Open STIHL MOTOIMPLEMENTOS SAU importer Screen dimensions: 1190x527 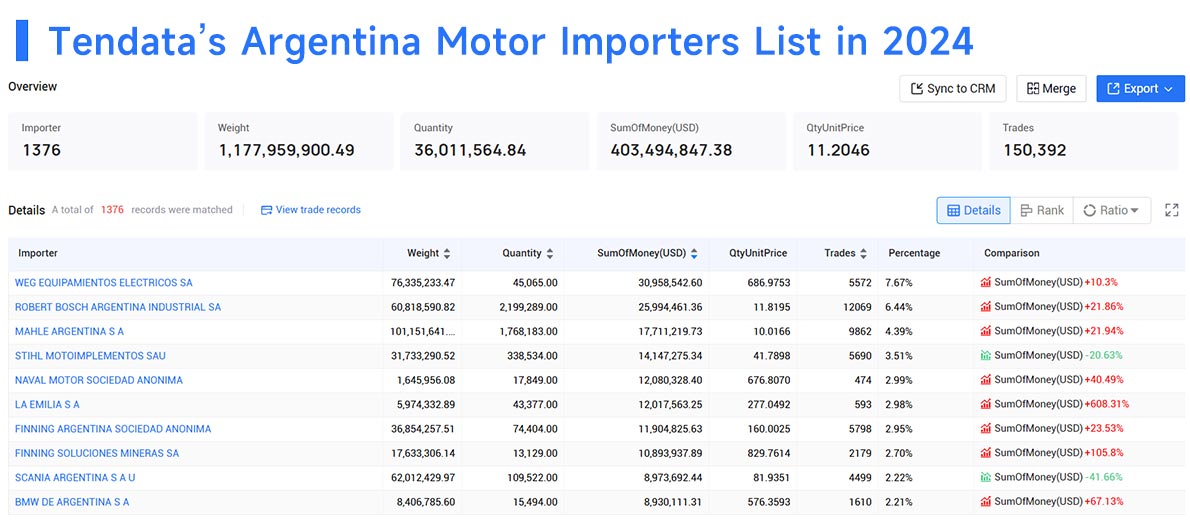(90, 355)
